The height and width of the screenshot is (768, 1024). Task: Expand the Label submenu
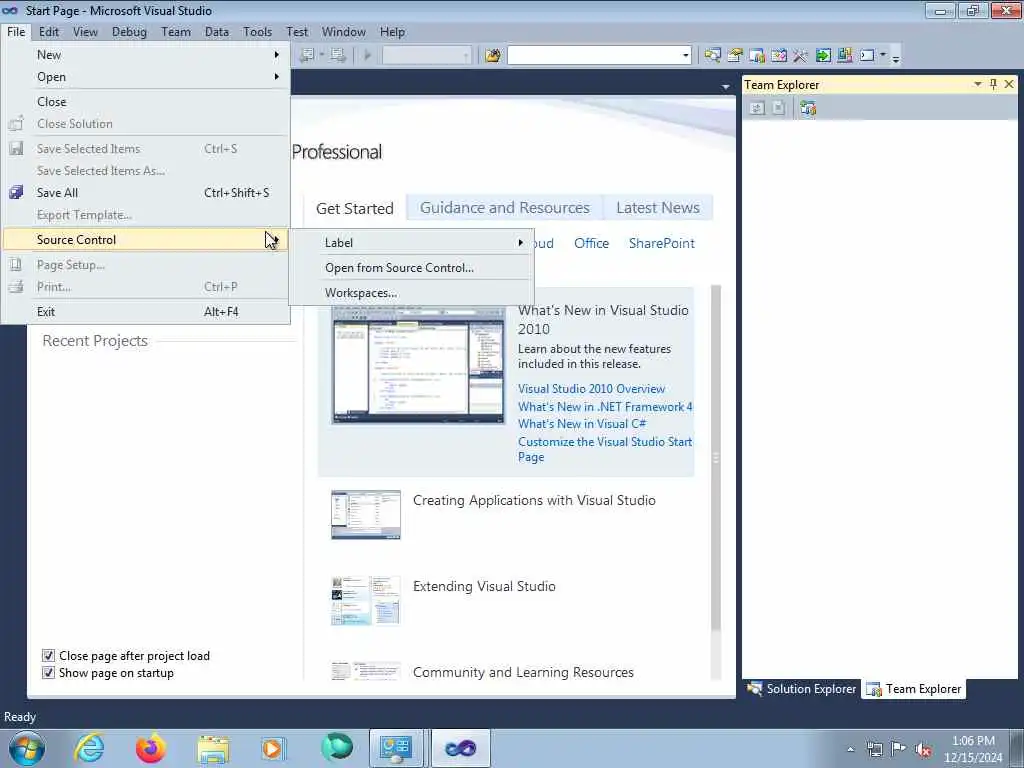pos(412,243)
